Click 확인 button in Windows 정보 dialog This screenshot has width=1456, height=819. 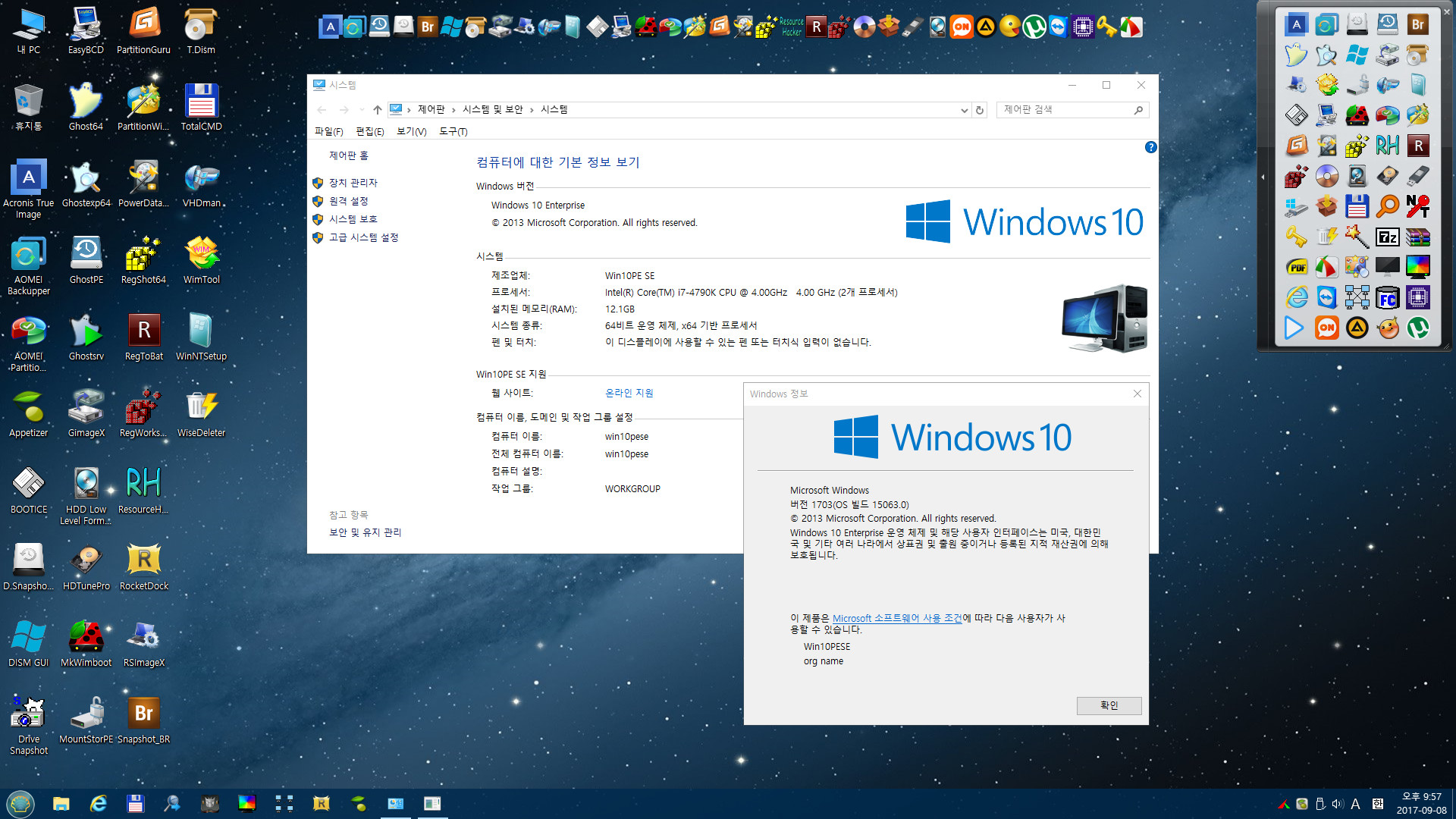(1109, 705)
